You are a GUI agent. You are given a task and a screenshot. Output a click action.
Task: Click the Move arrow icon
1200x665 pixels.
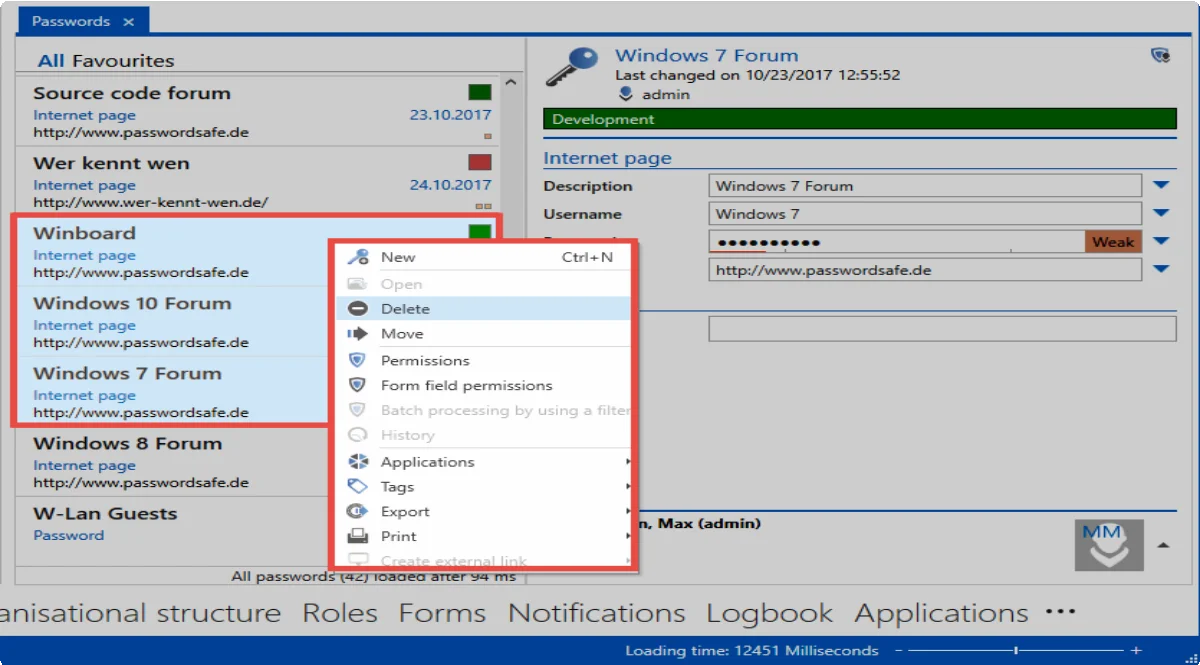358,334
